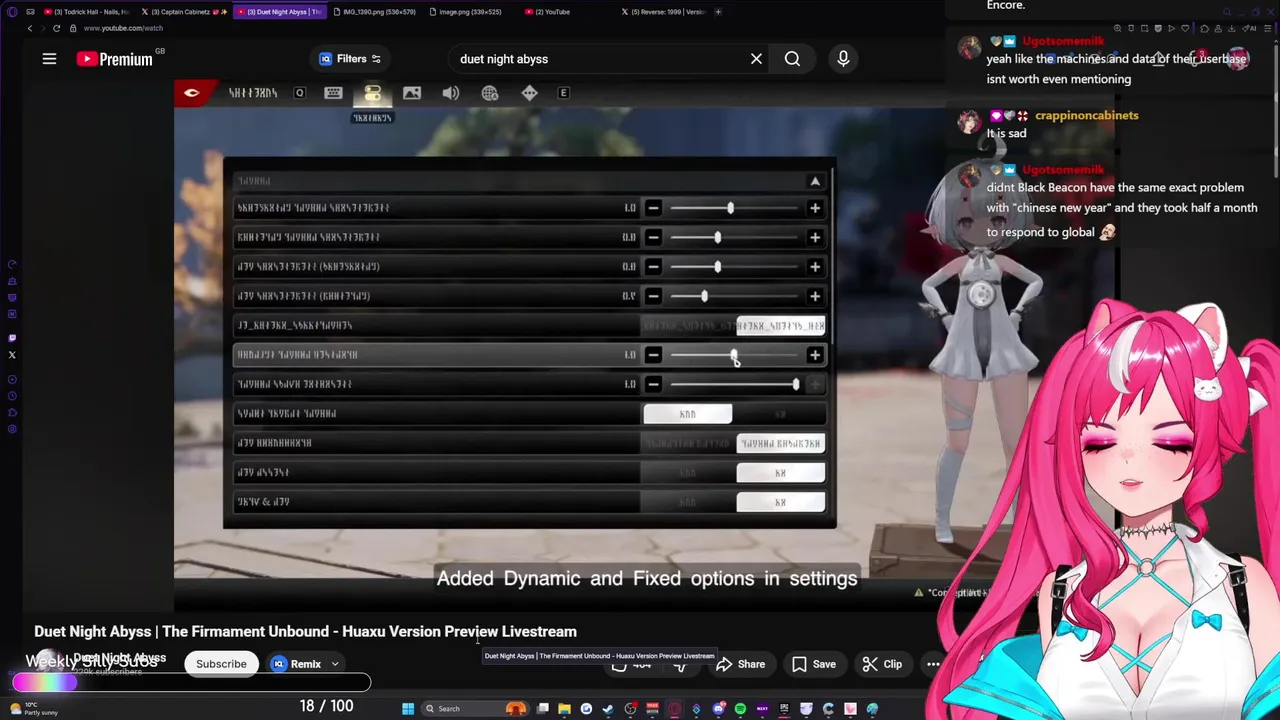Open the Filters button beside search

point(350,59)
